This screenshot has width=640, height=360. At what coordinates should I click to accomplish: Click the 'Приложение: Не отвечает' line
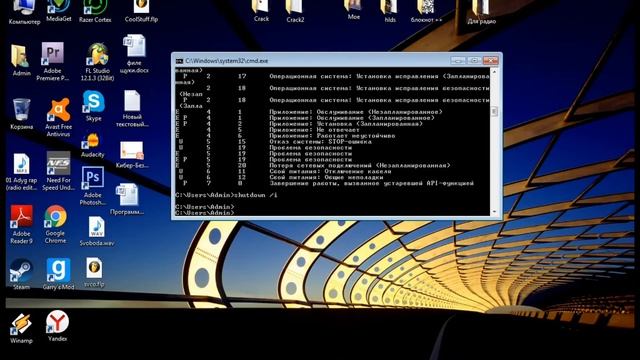314,130
